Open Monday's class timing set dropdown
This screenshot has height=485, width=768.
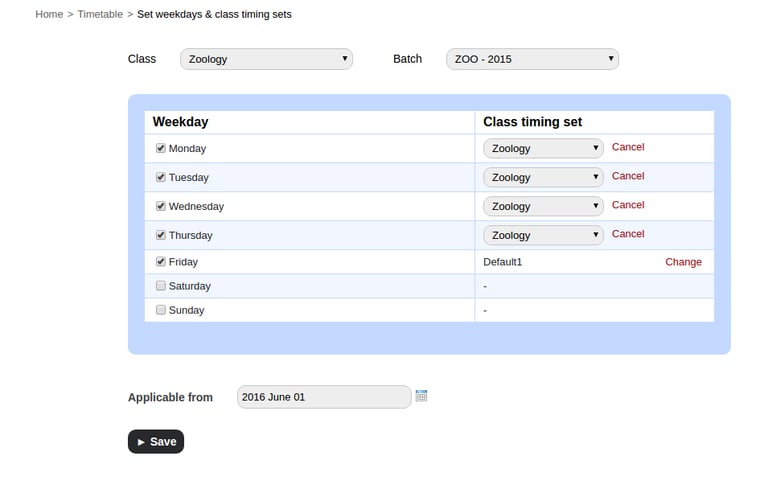[x=543, y=148]
